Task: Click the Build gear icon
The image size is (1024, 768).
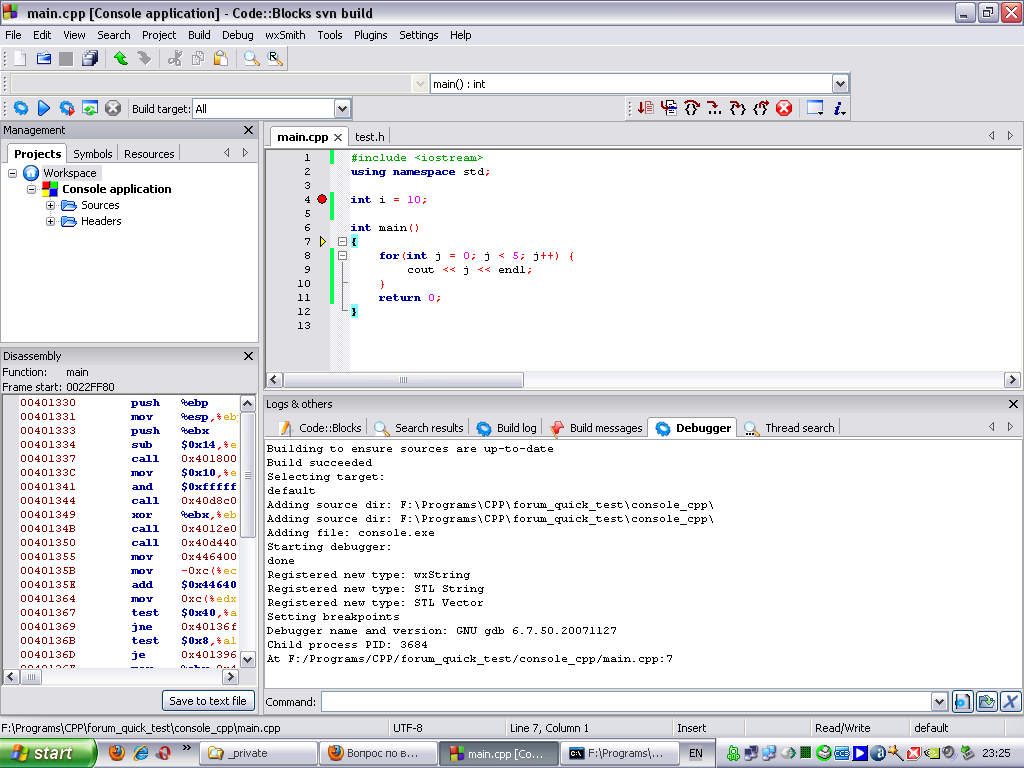Action: 20,108
